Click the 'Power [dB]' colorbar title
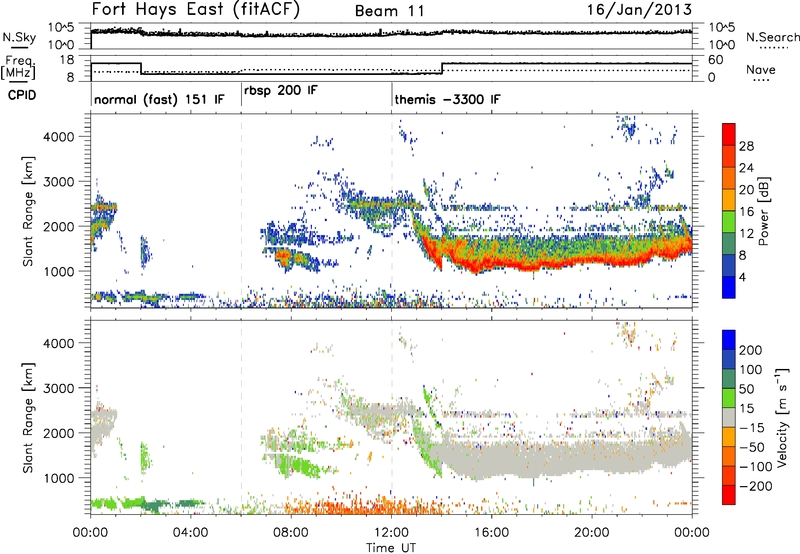 (764, 211)
